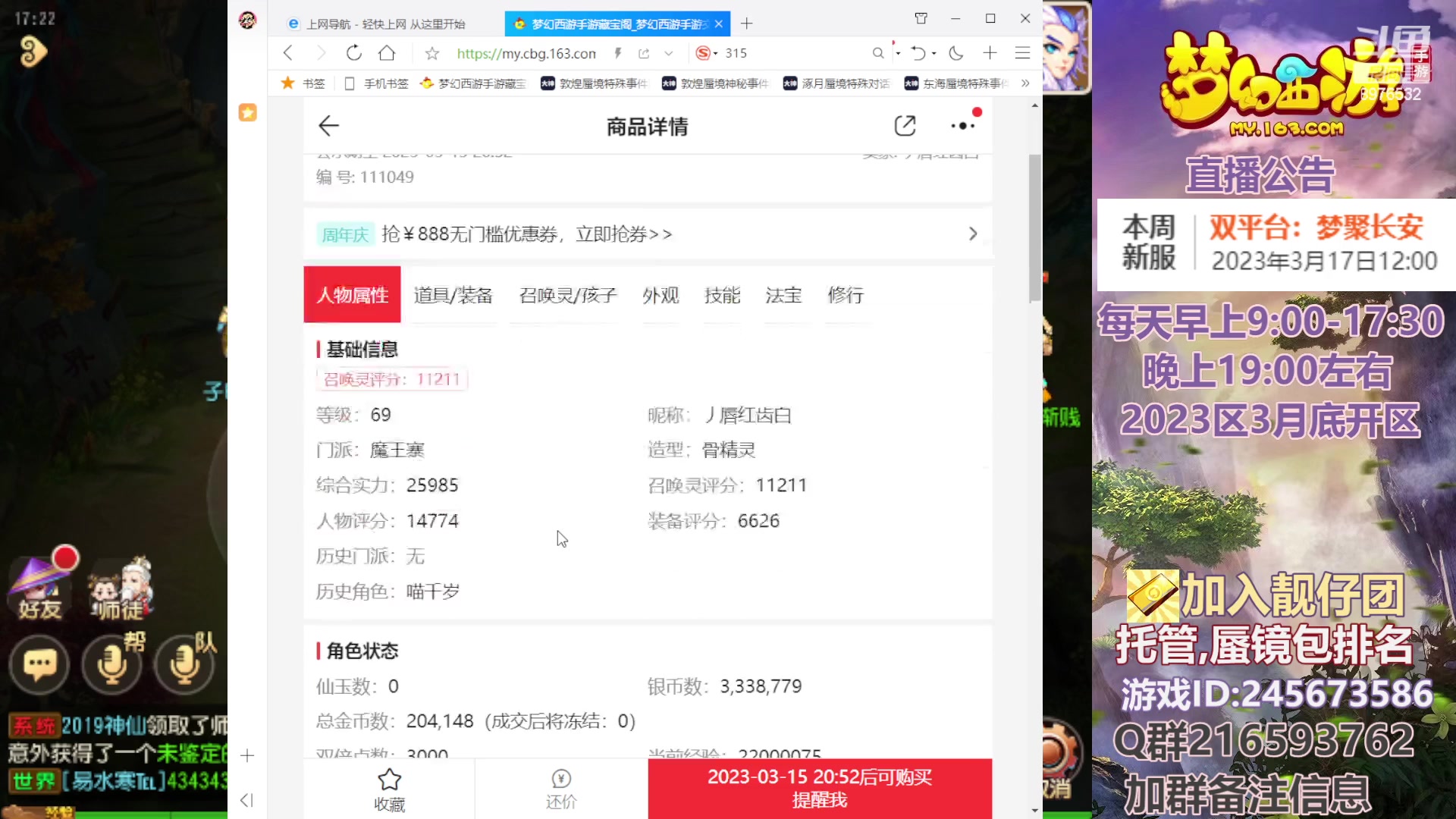The height and width of the screenshot is (819, 1456).
Task: Switch to 技能 tab
Action: coord(722,295)
